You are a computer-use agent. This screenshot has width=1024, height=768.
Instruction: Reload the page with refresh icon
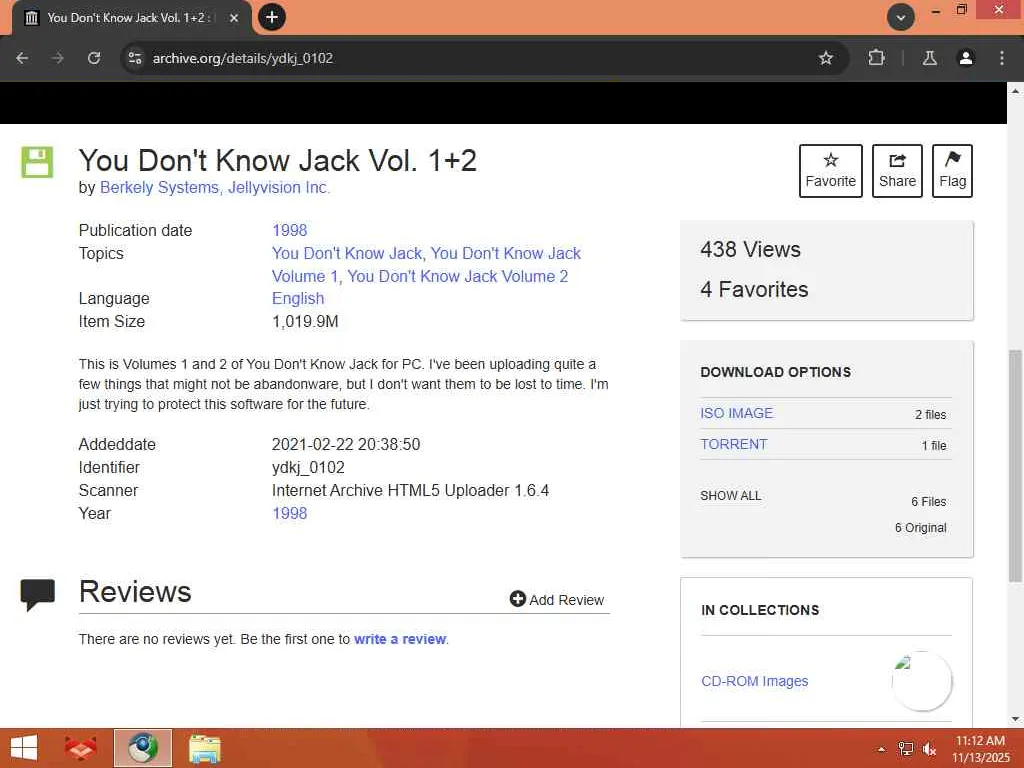pyautogui.click(x=94, y=58)
